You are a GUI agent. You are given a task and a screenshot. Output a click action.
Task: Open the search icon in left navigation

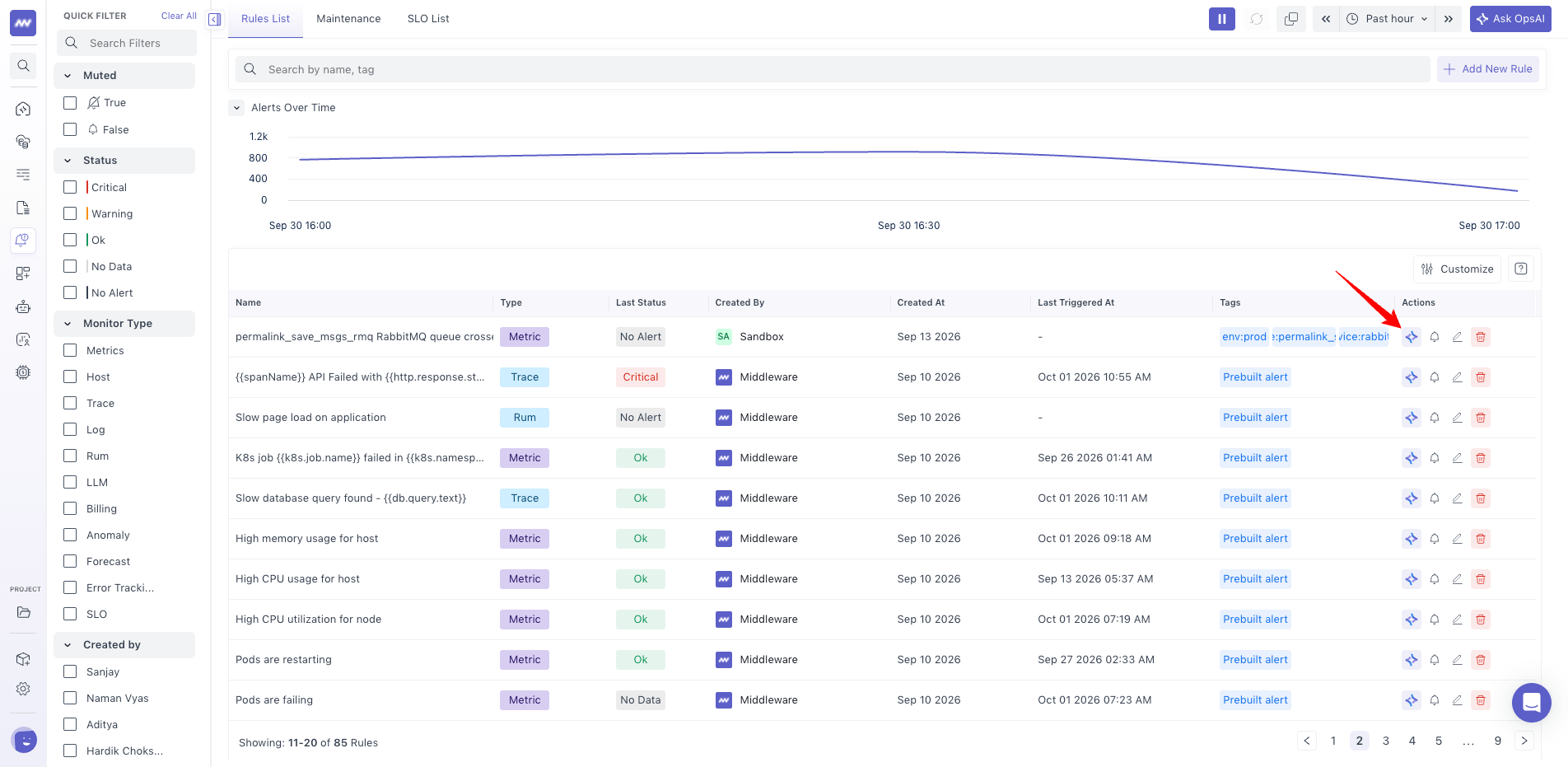pos(23,66)
